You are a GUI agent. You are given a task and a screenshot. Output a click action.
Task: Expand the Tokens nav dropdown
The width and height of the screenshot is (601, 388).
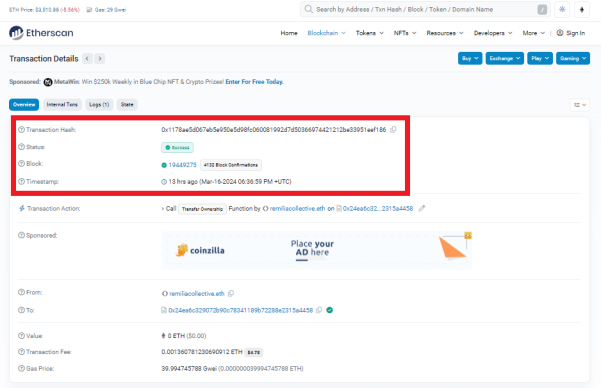[x=369, y=33]
